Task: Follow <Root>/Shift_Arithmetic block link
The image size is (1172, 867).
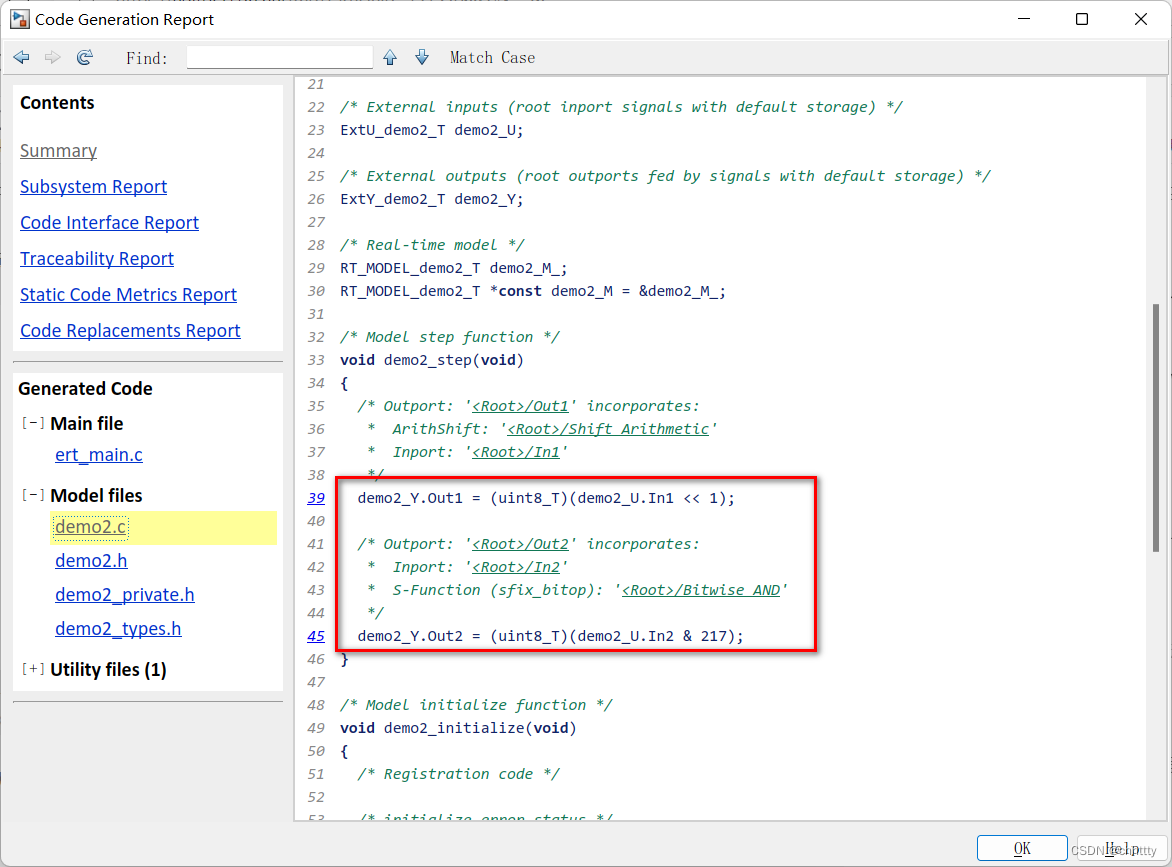Action: (x=608, y=429)
